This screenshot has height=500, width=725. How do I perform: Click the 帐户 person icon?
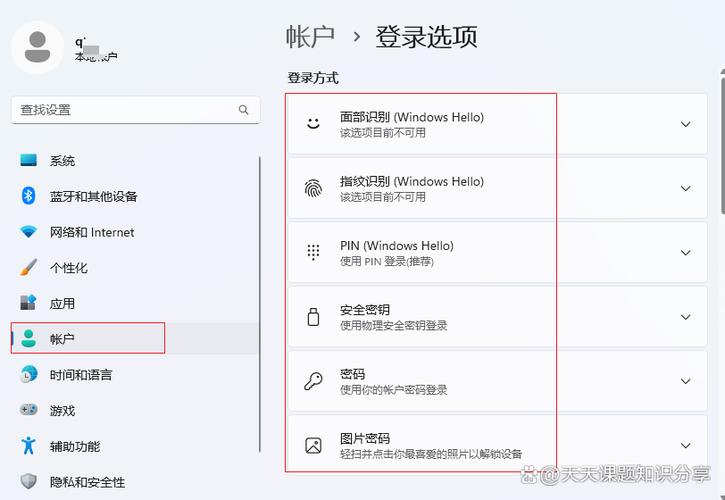tap(28, 339)
